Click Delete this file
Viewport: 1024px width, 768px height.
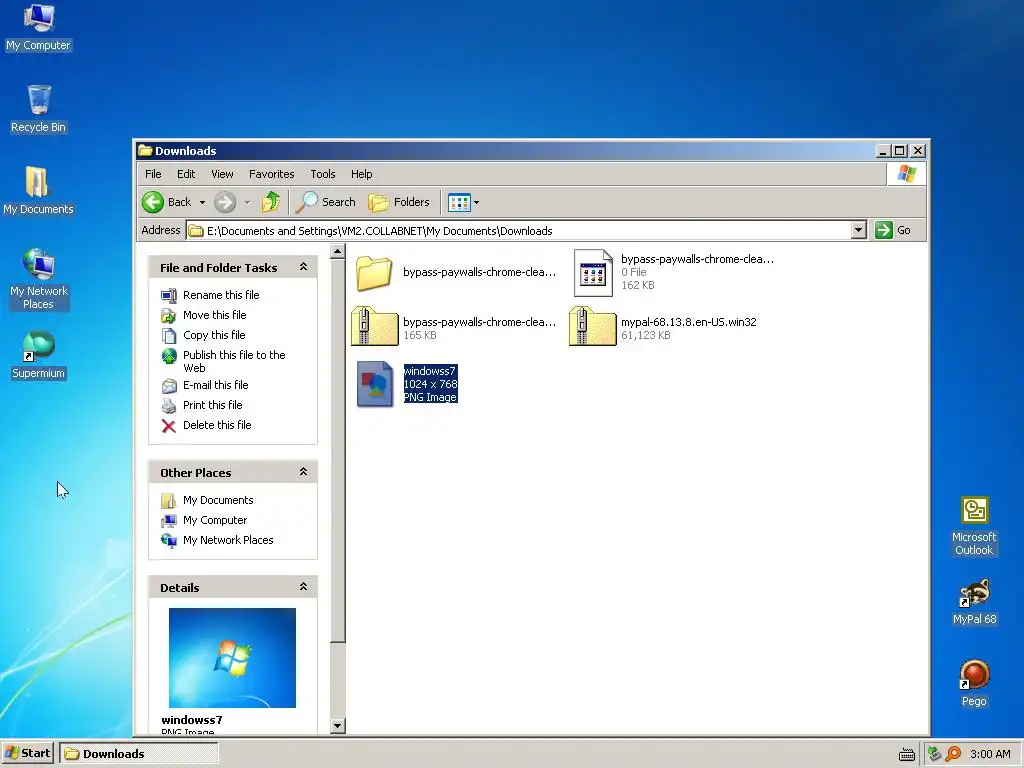(x=217, y=425)
